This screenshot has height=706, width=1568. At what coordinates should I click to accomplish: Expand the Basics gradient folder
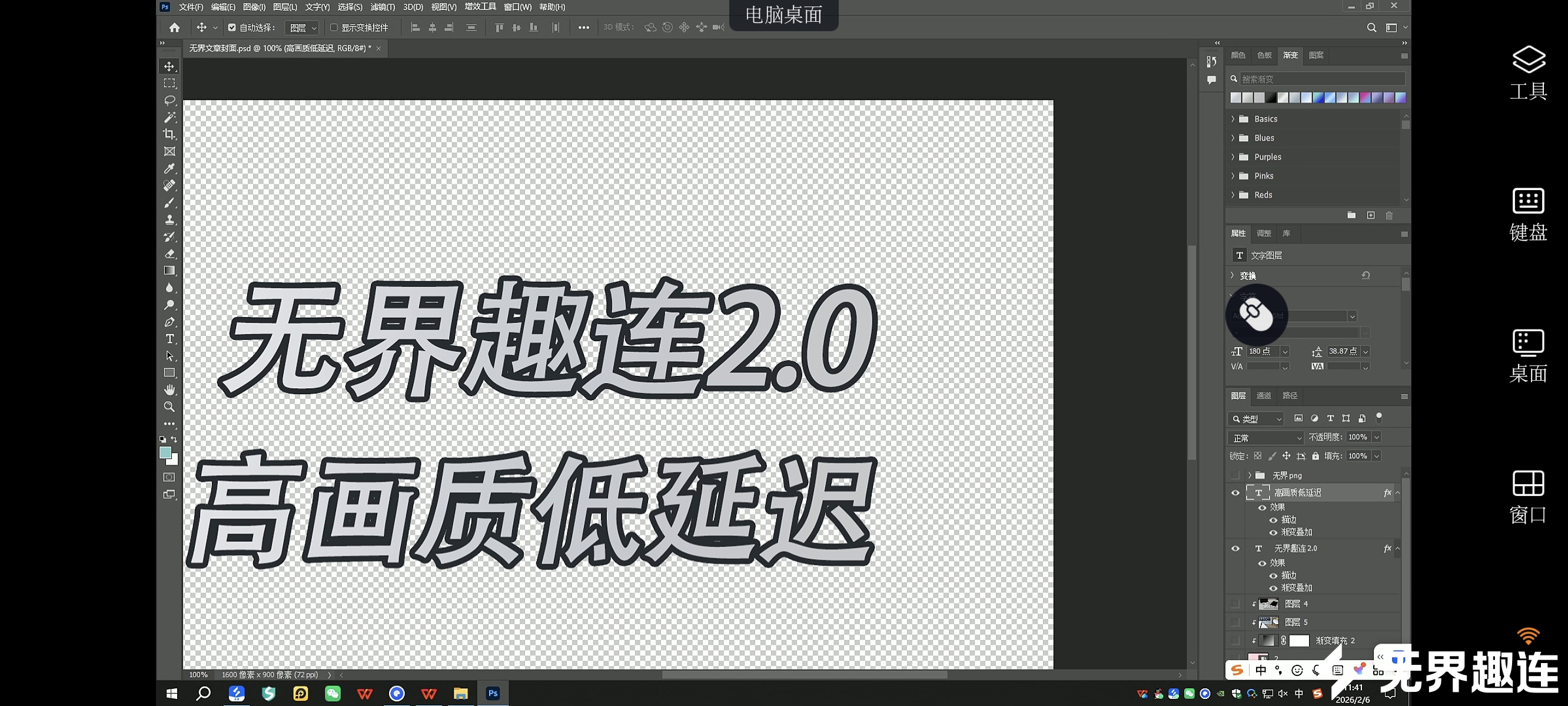1233,119
